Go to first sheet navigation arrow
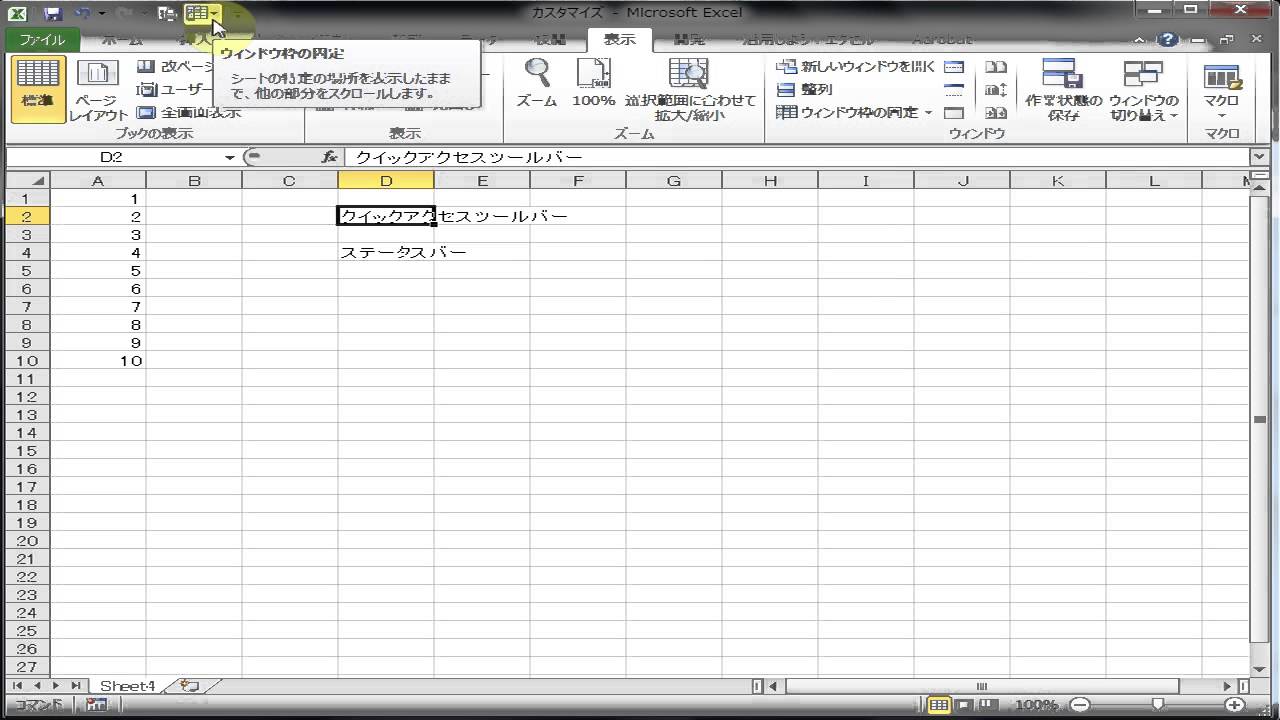Screen dimensions: 1280x720 [x=19, y=686]
